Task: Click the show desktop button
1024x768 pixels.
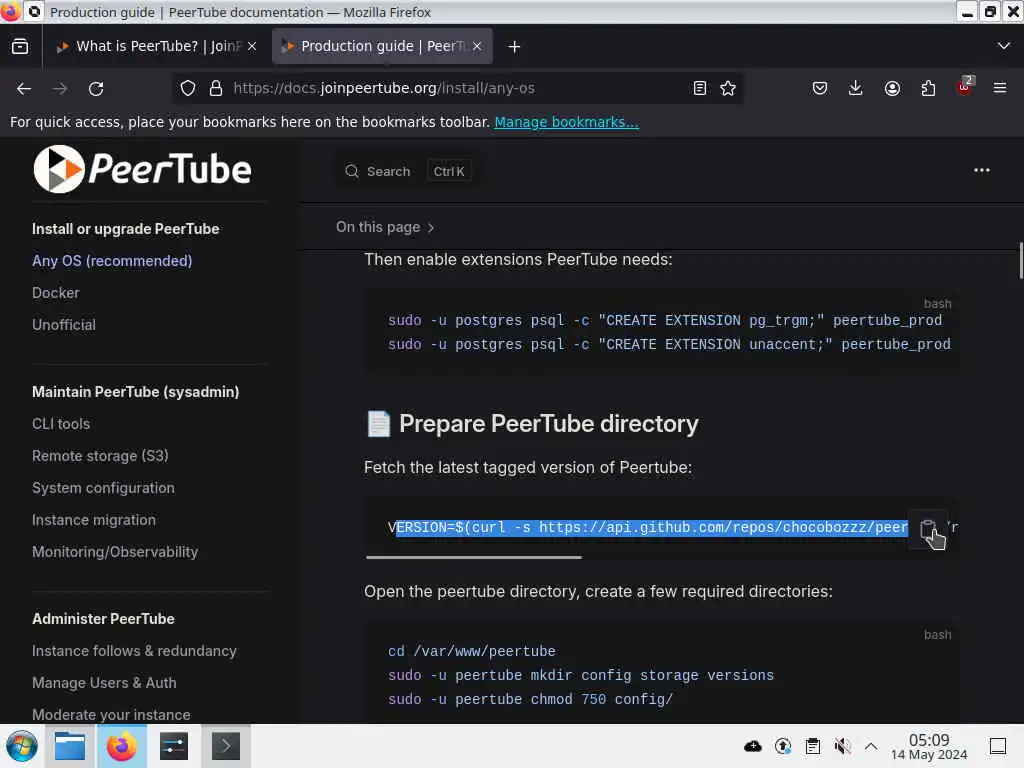Action: tap(998, 746)
